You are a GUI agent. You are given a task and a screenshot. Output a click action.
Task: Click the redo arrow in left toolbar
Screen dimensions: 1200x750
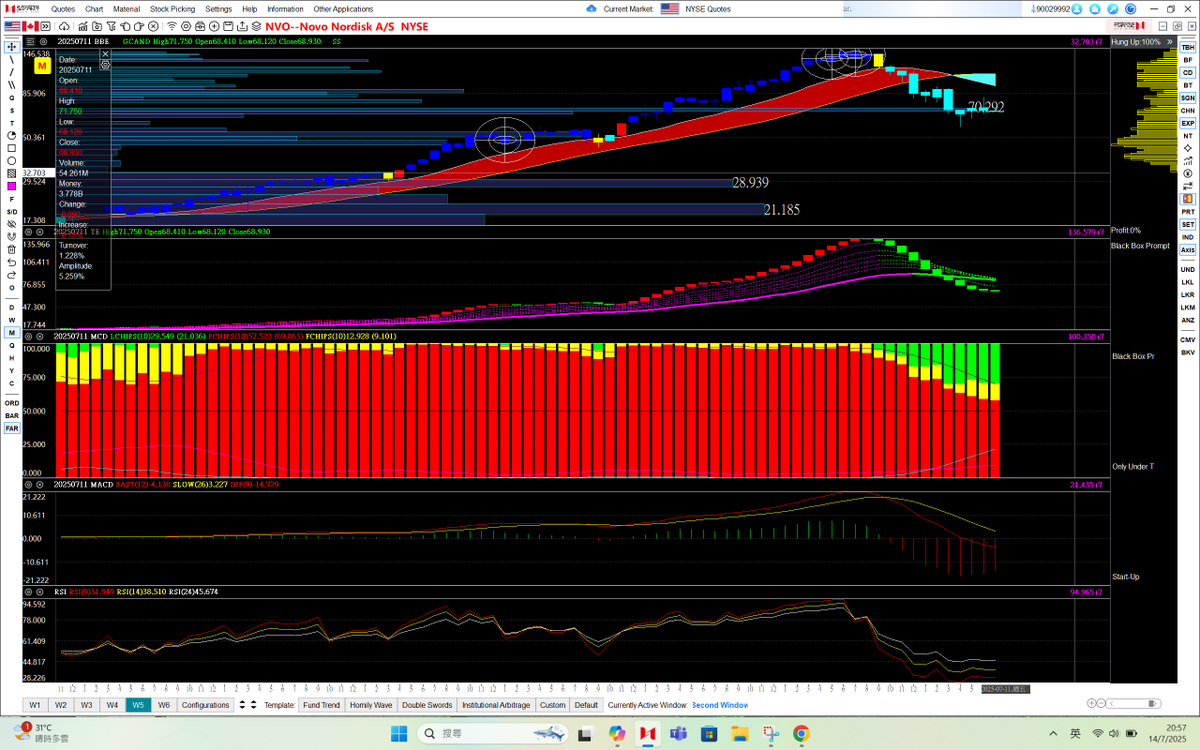tap(12, 275)
